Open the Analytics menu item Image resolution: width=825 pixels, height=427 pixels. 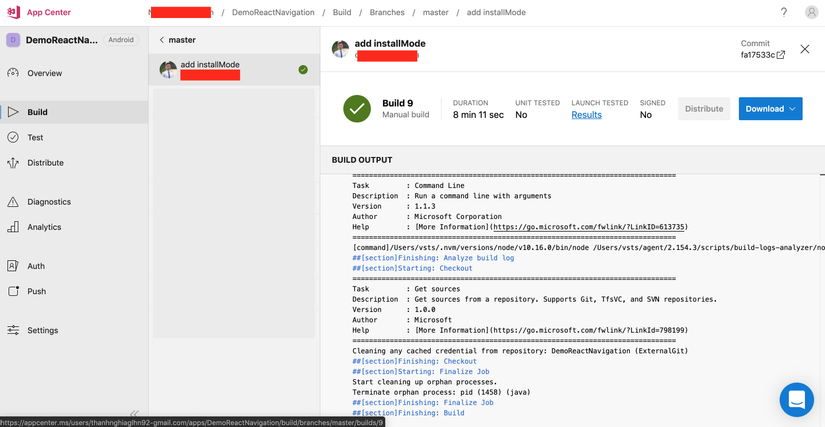(74, 227)
